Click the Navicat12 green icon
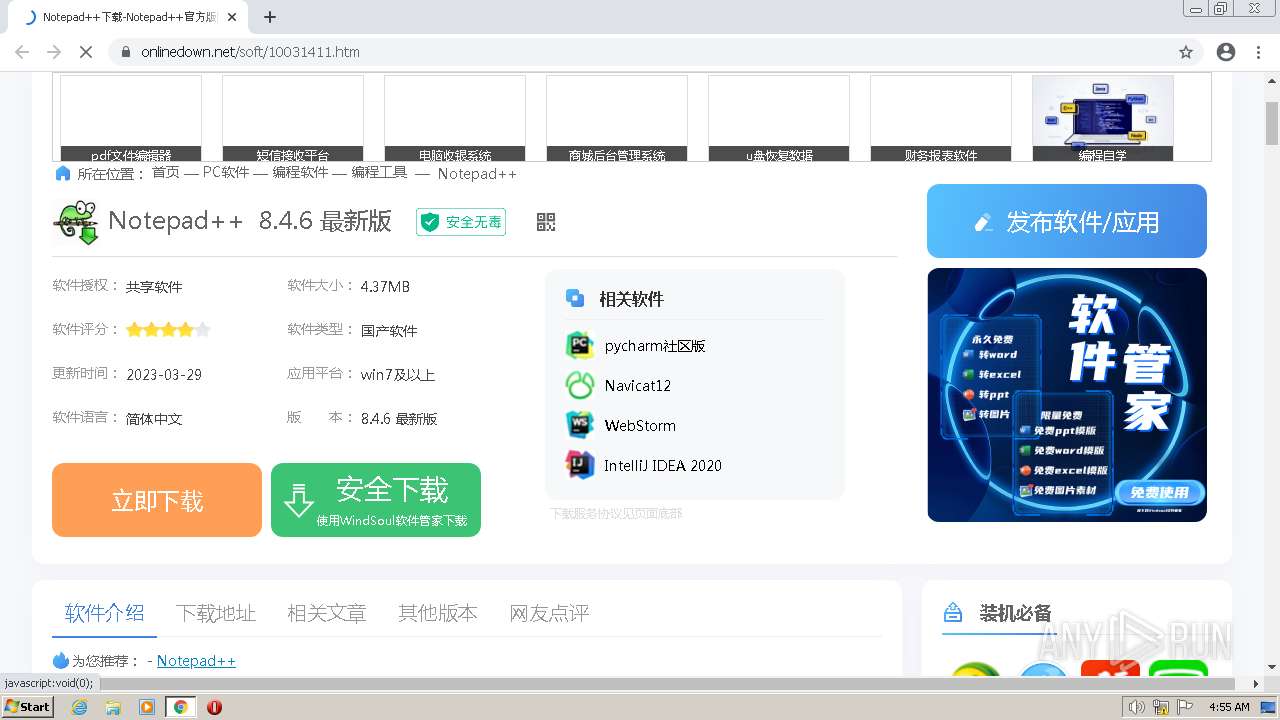This screenshot has width=1280, height=720. (x=580, y=385)
